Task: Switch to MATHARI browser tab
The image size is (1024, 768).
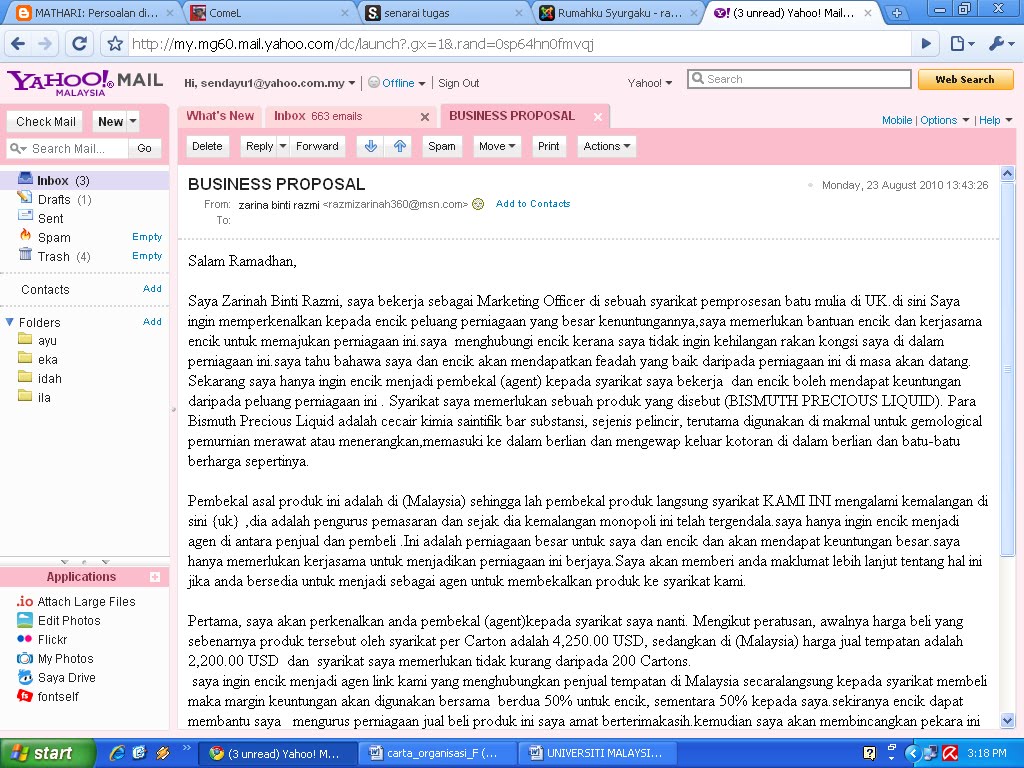Action: click(95, 12)
